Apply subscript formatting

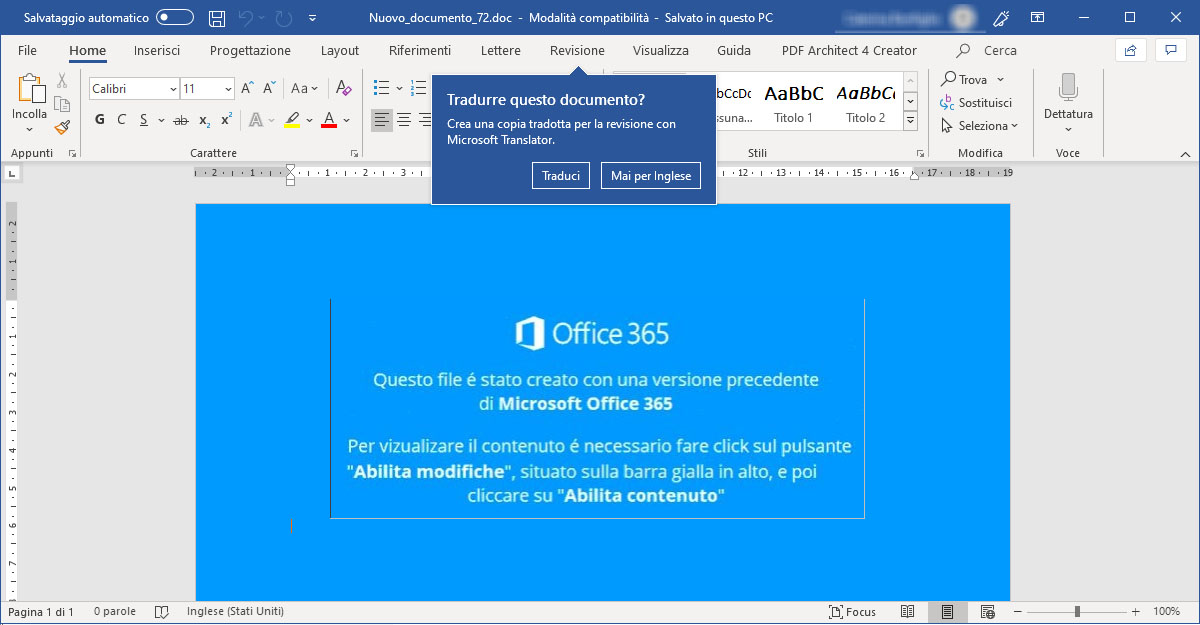[x=205, y=120]
